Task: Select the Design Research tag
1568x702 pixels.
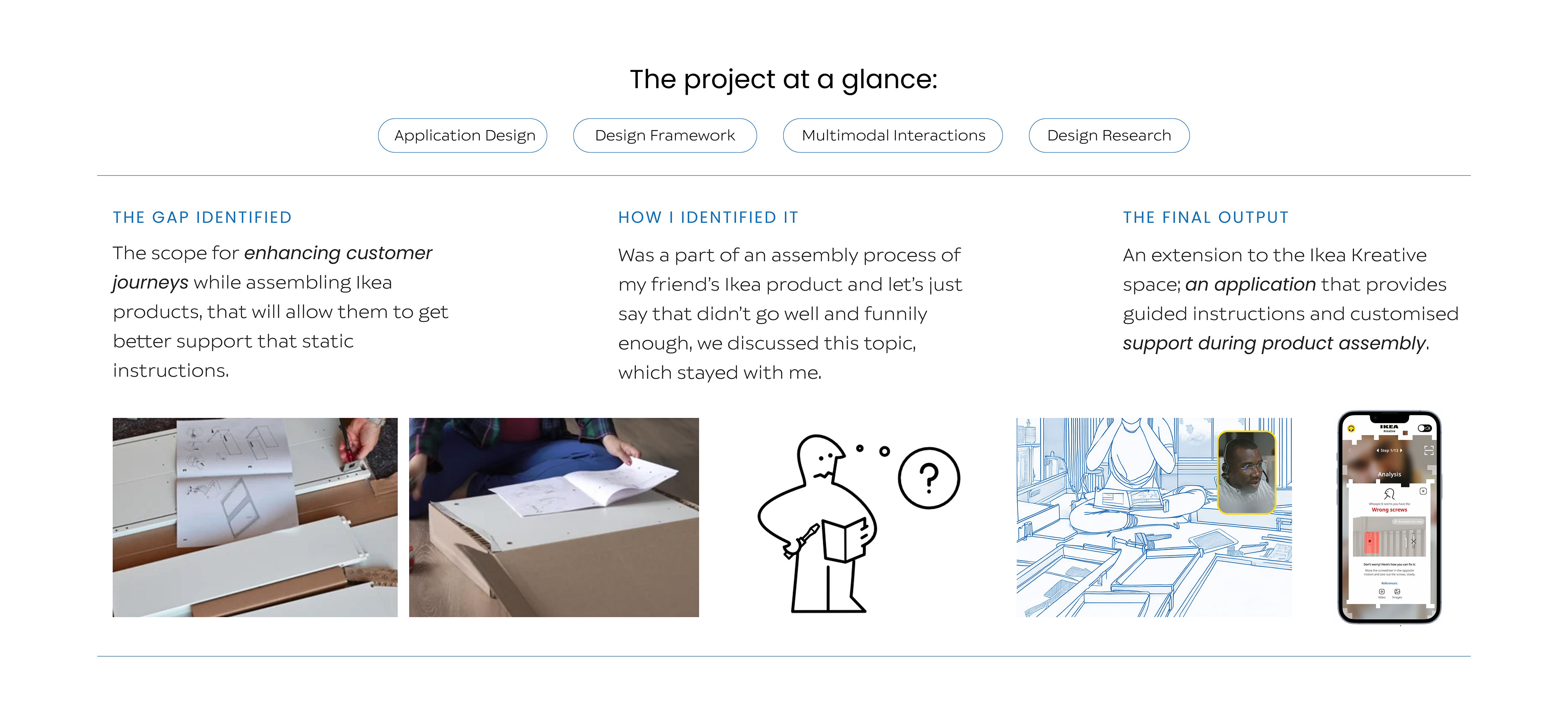Action: click(x=1109, y=135)
